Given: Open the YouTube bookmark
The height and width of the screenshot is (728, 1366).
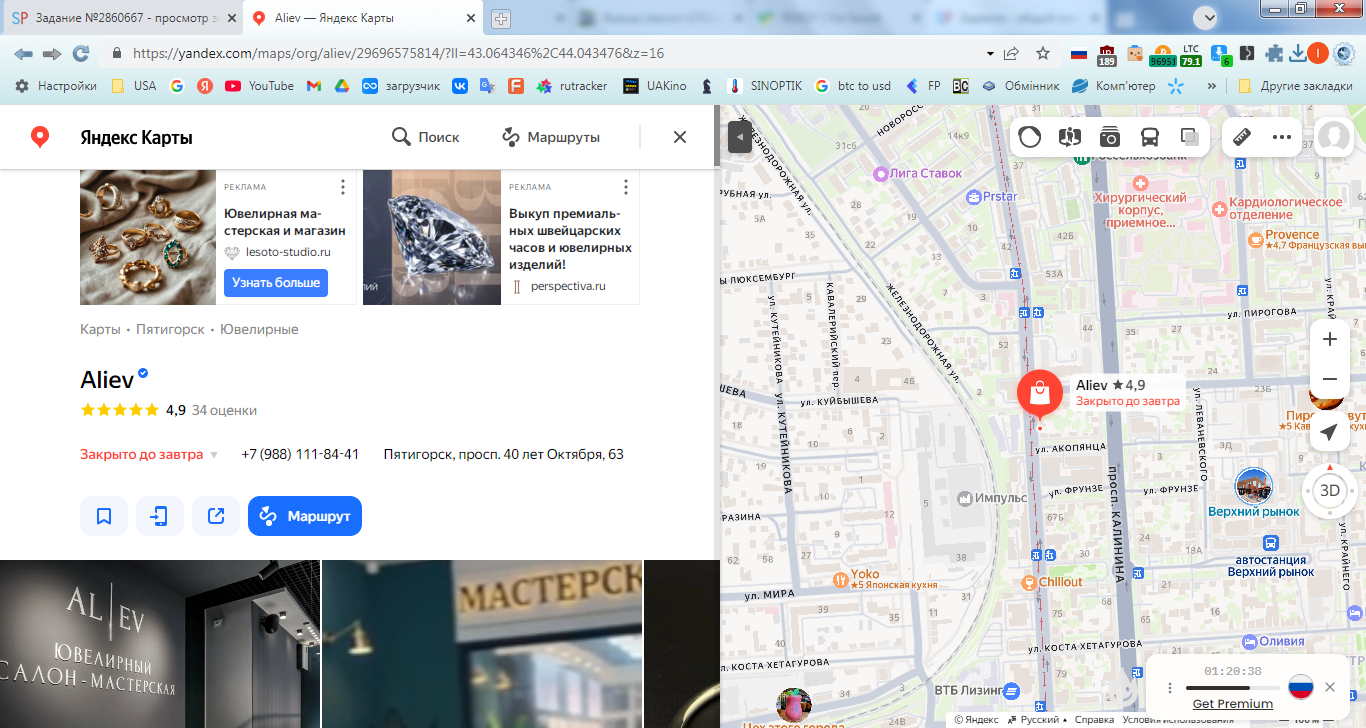Looking at the screenshot, I should pyautogui.click(x=259, y=86).
